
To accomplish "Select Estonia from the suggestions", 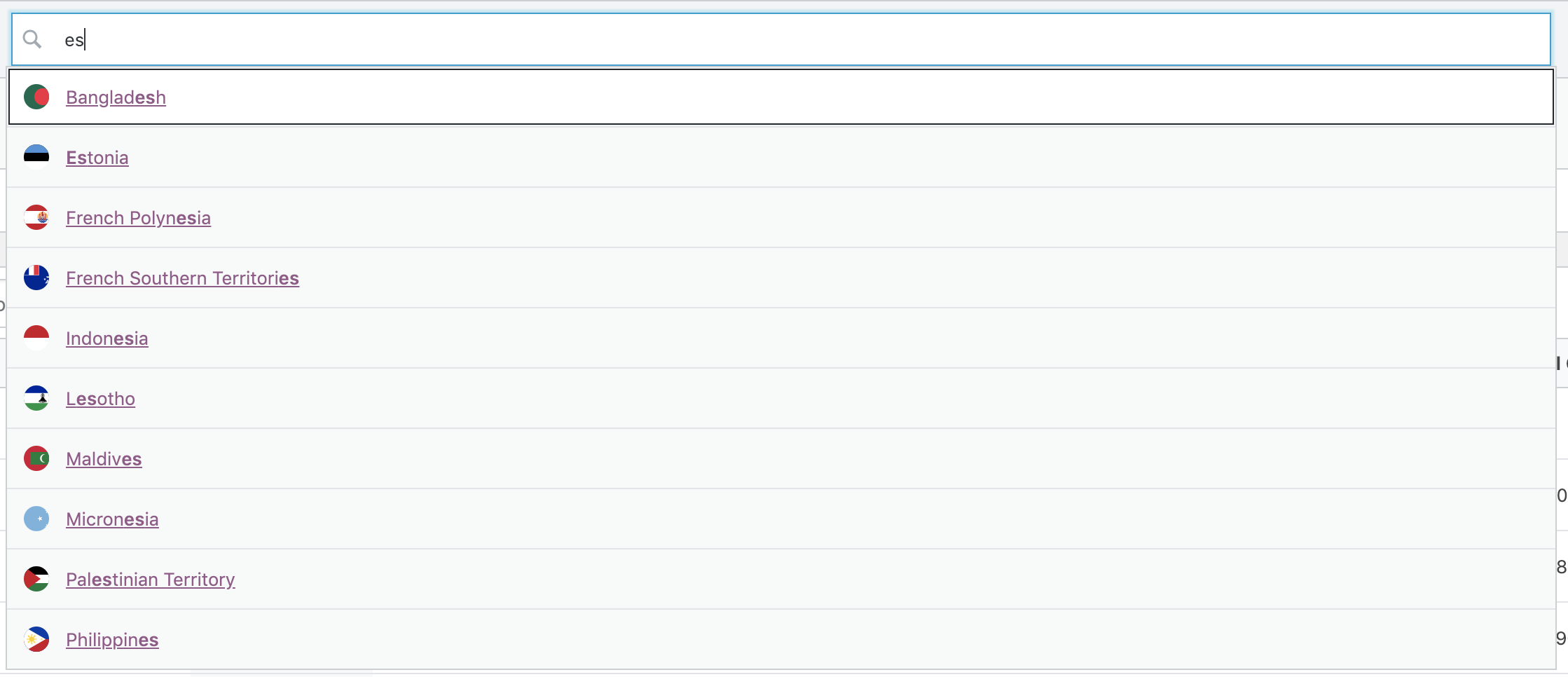I will coord(97,157).
